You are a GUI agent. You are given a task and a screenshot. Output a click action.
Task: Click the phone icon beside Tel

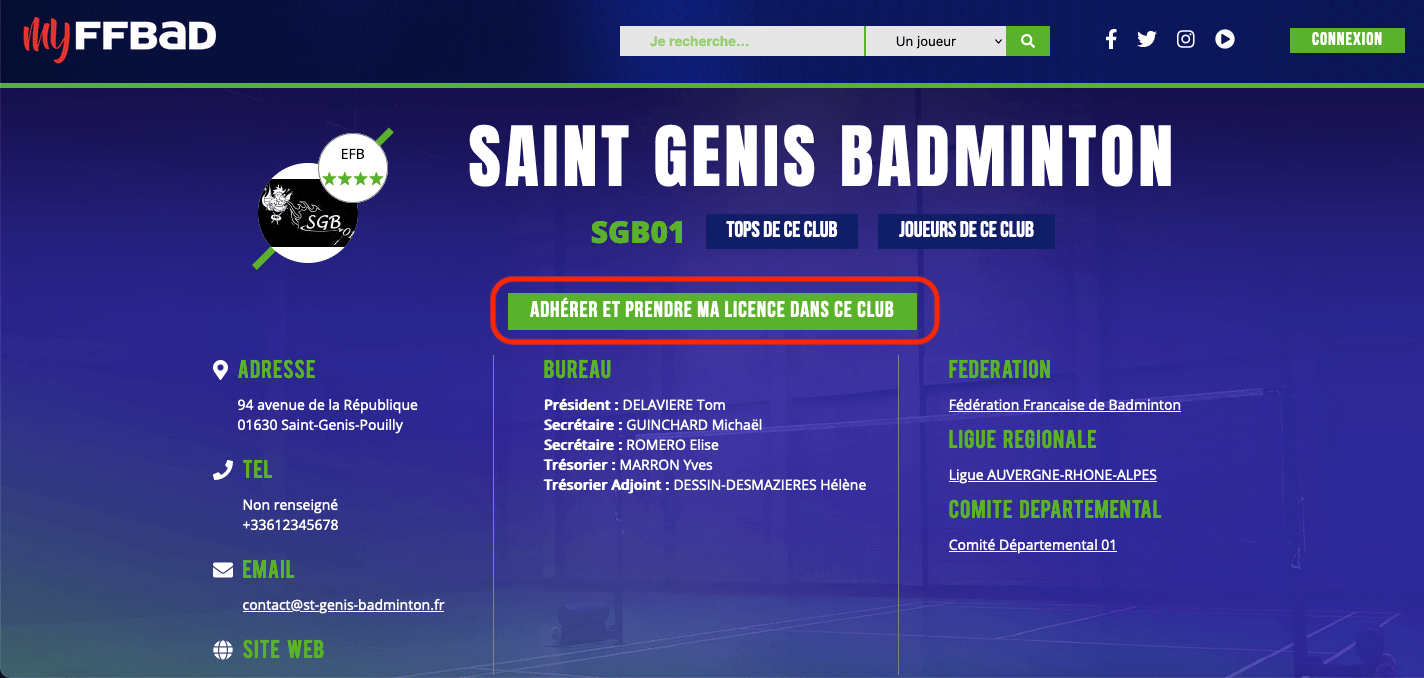pos(223,470)
